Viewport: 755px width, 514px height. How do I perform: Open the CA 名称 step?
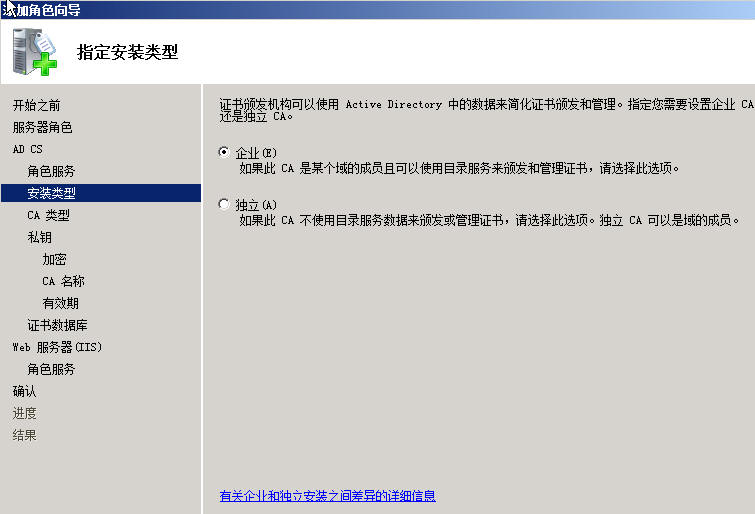click(63, 281)
